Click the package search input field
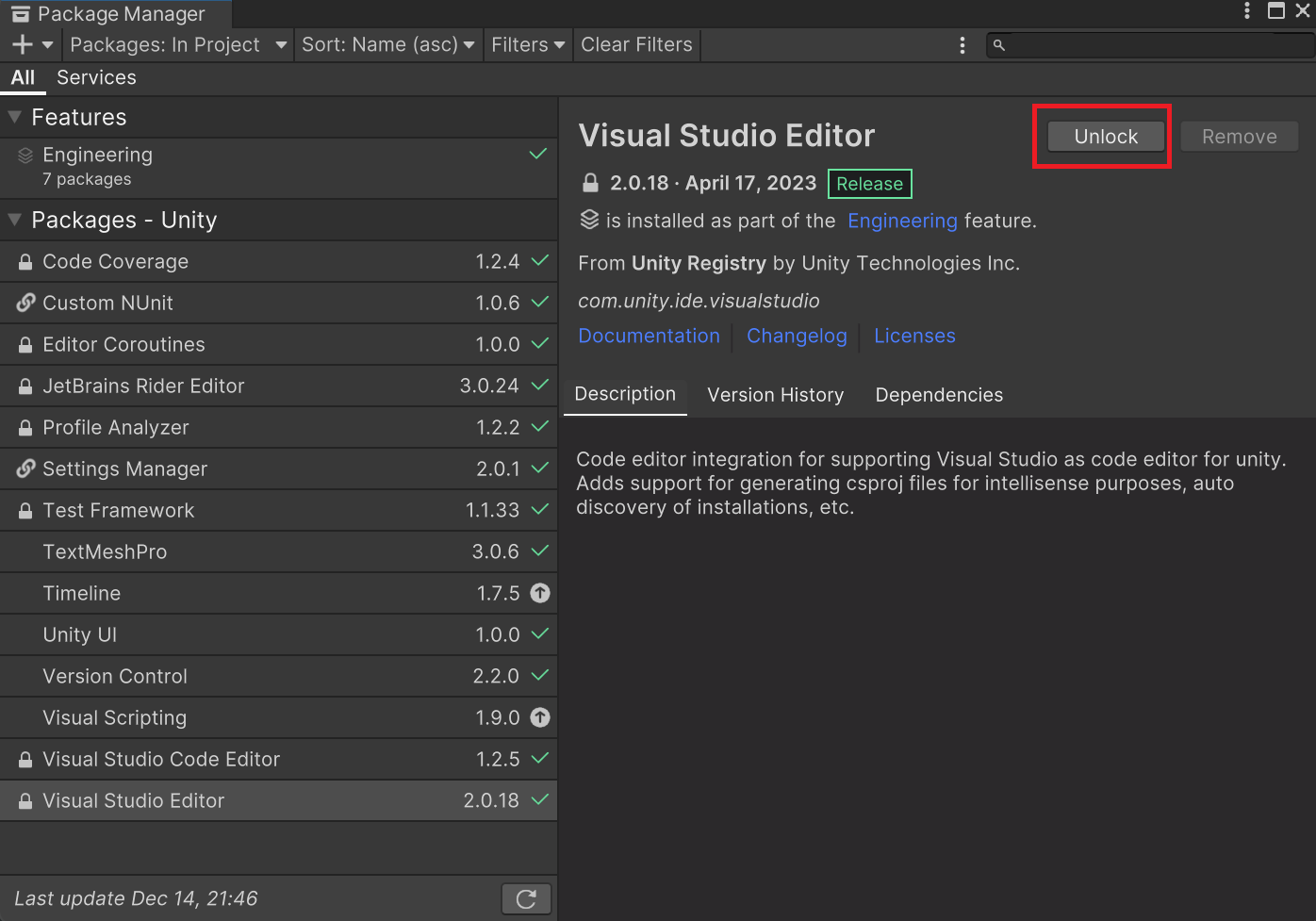Screen dimensions: 1316x921 (1150, 45)
